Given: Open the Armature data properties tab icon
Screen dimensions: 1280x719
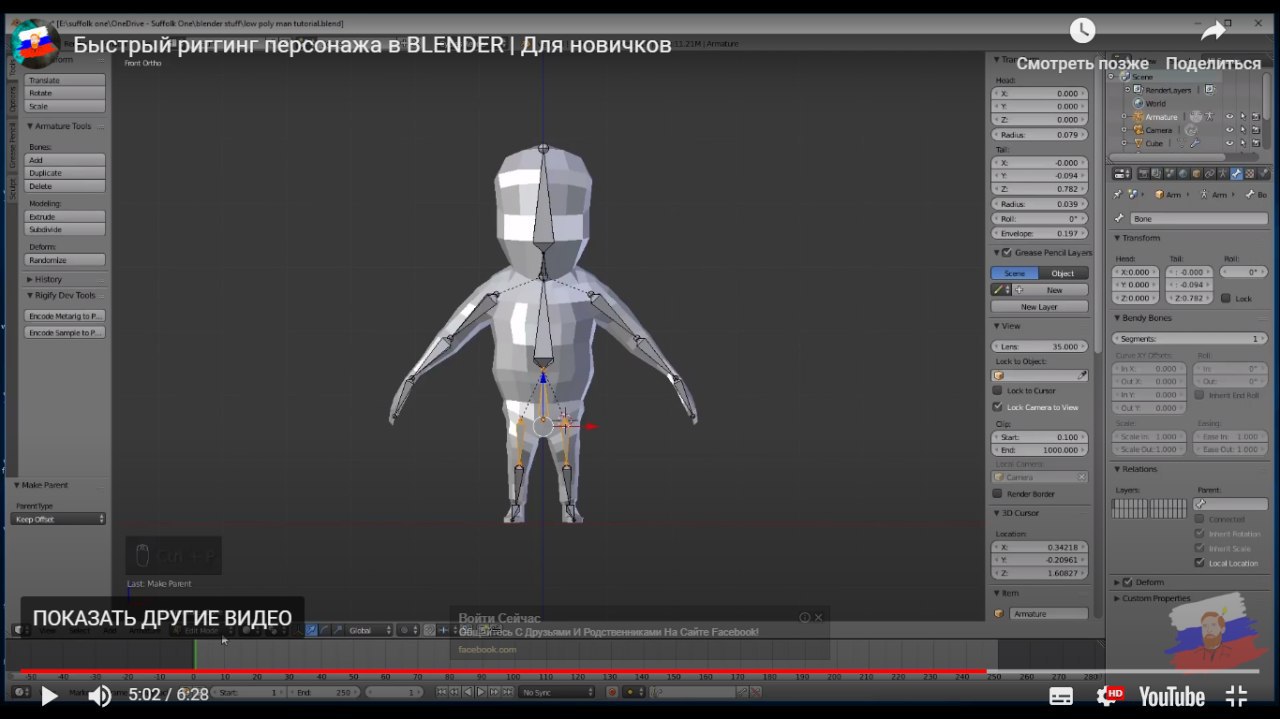Looking at the screenshot, I should coord(1223,173).
